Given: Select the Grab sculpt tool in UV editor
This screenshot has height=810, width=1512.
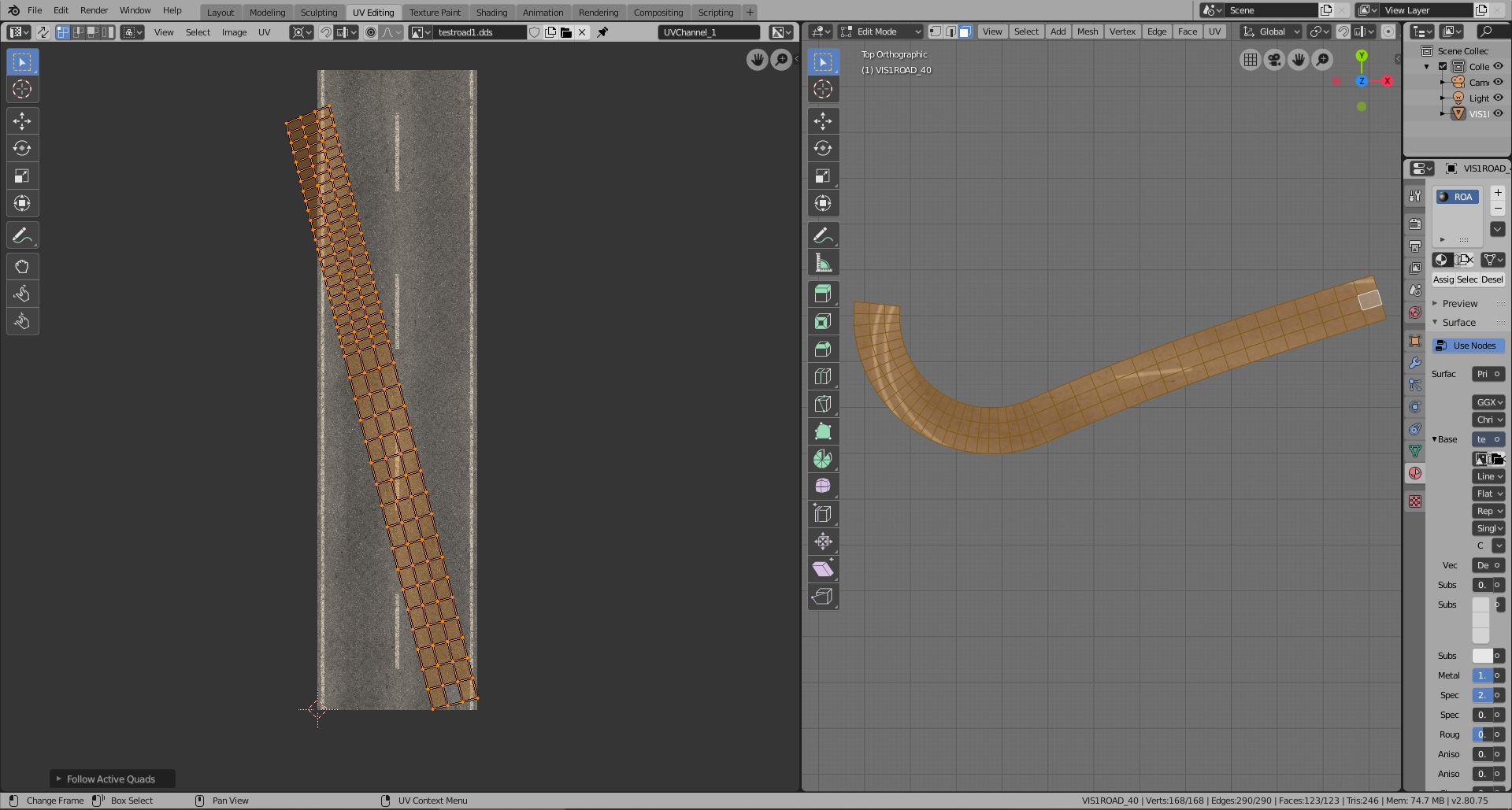Looking at the screenshot, I should (x=22, y=266).
